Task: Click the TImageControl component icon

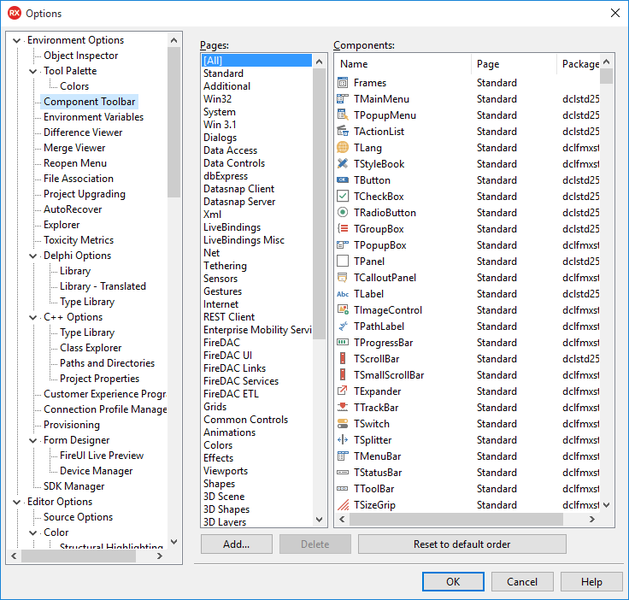Action: (x=343, y=310)
